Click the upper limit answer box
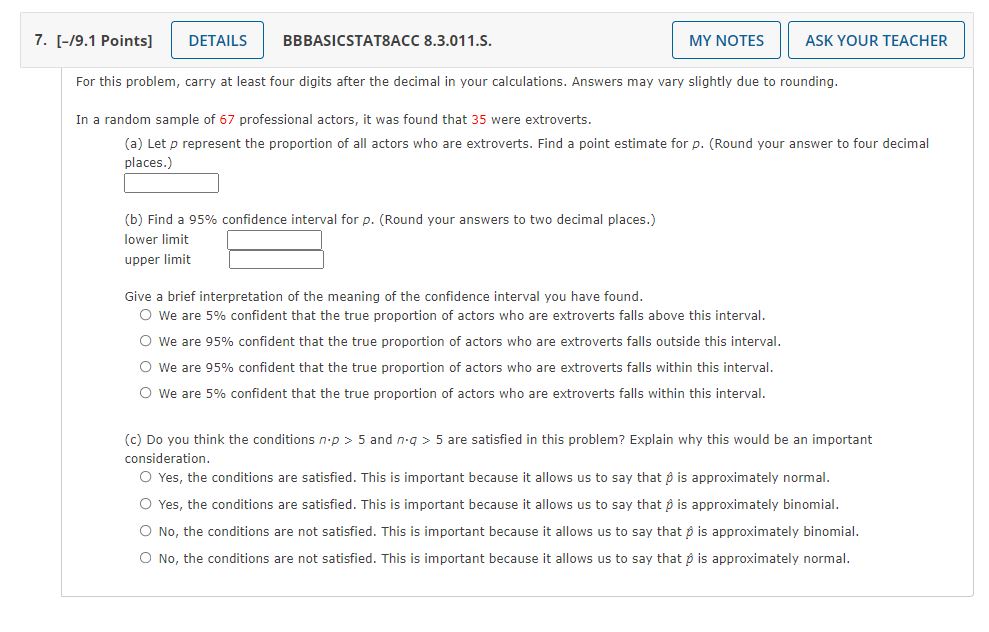989x632 pixels. pos(275,259)
